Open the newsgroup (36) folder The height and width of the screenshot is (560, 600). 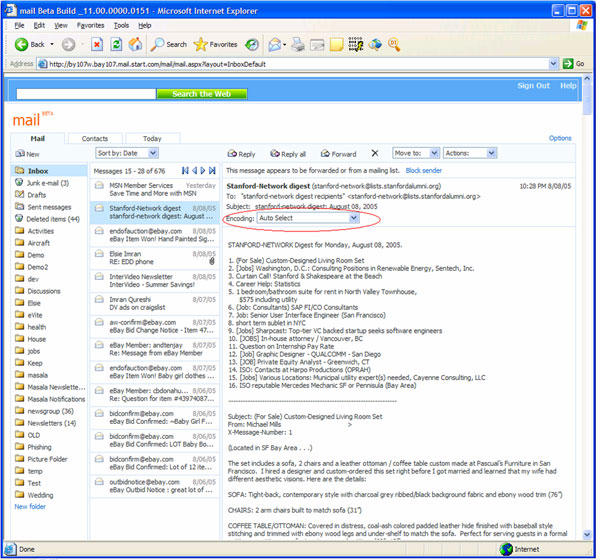tap(50, 411)
